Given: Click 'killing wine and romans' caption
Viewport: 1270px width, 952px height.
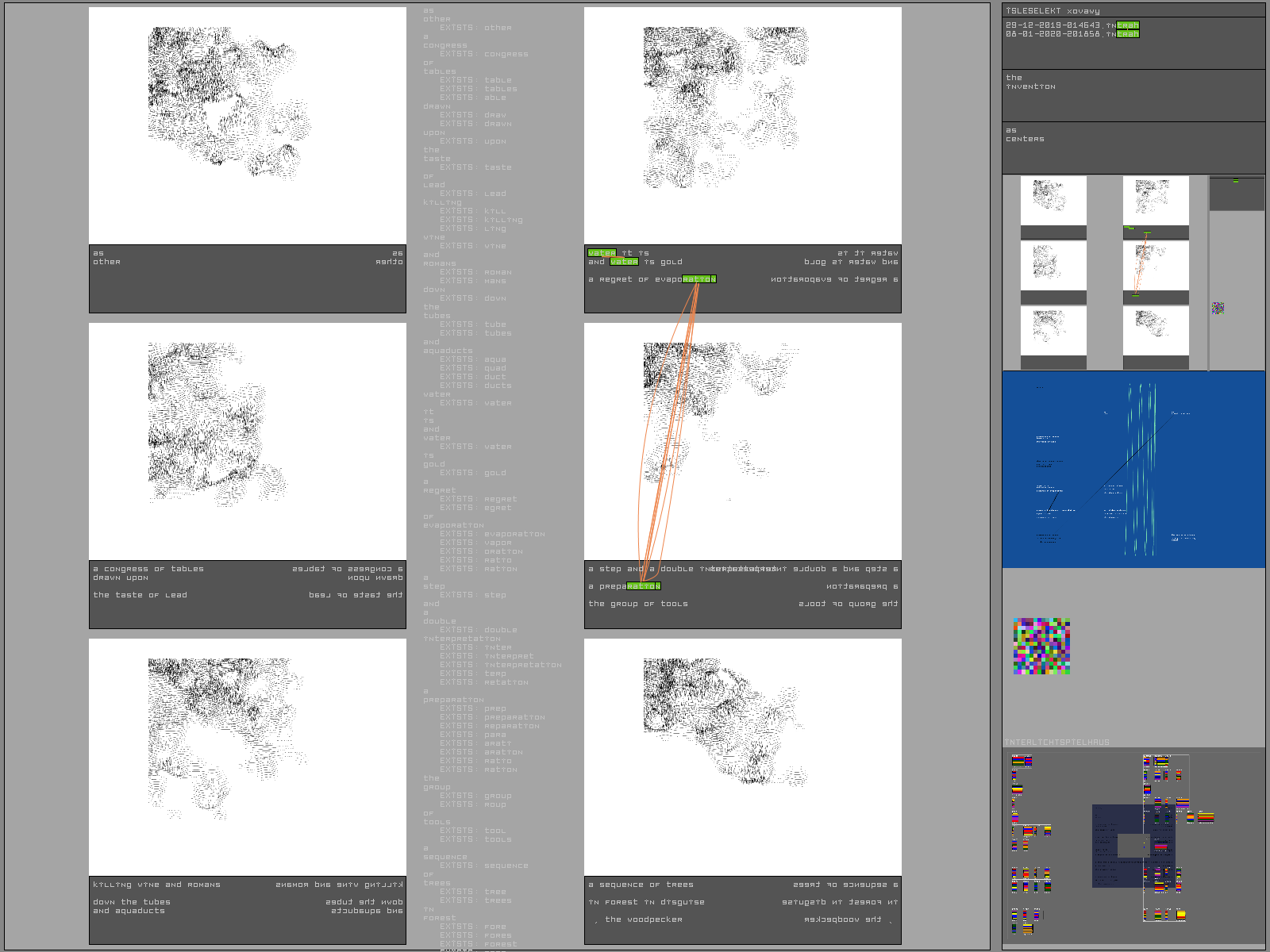Looking at the screenshot, I should [156, 885].
